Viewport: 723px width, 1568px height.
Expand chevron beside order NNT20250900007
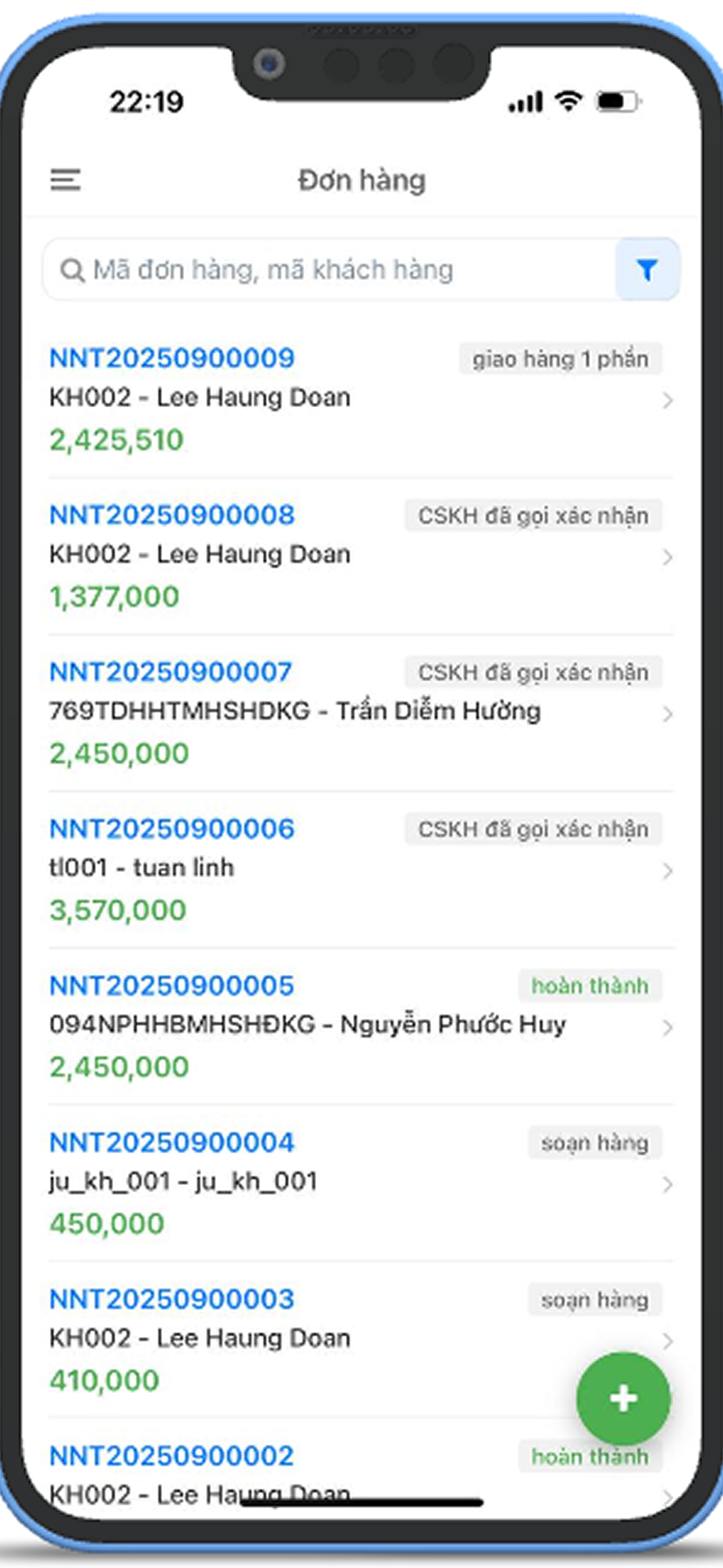pyautogui.click(x=668, y=714)
